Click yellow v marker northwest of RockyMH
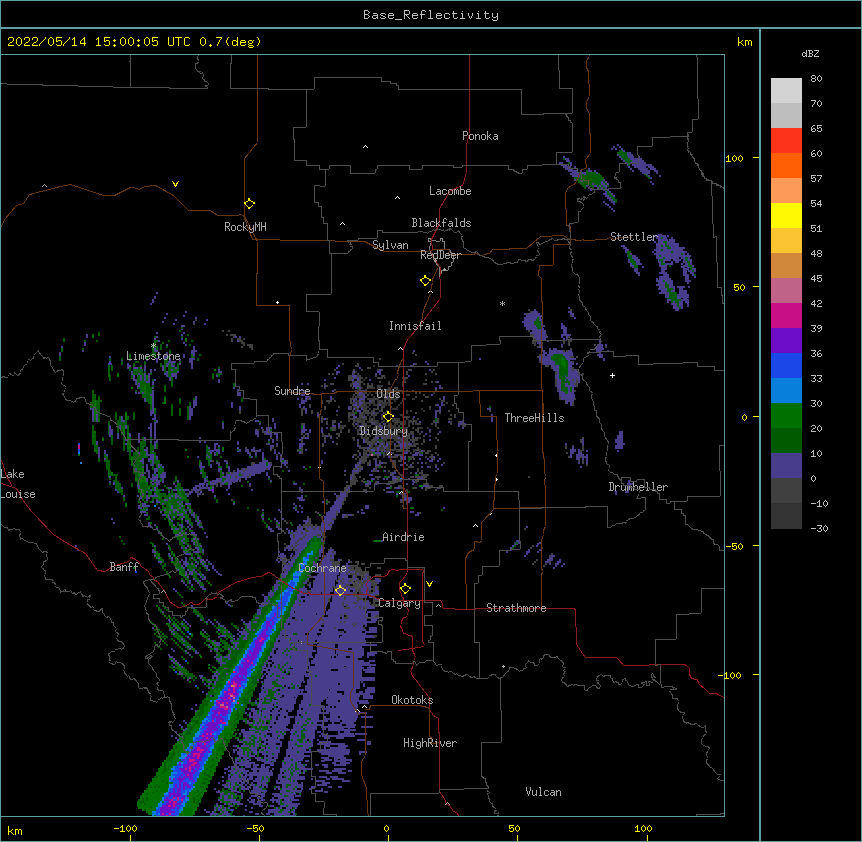Screen dimensions: 862x842 (175, 184)
